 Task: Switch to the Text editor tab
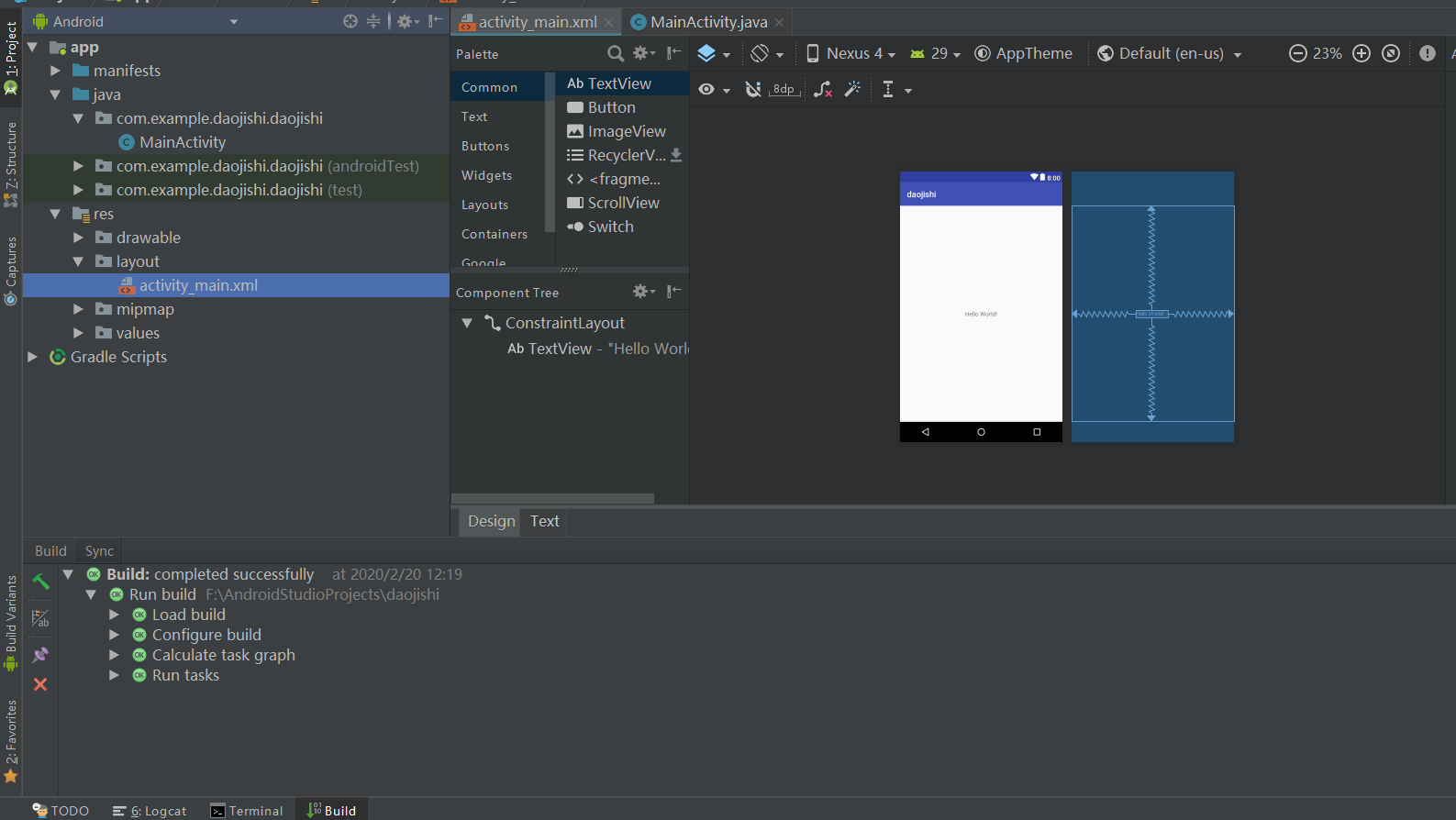point(544,521)
